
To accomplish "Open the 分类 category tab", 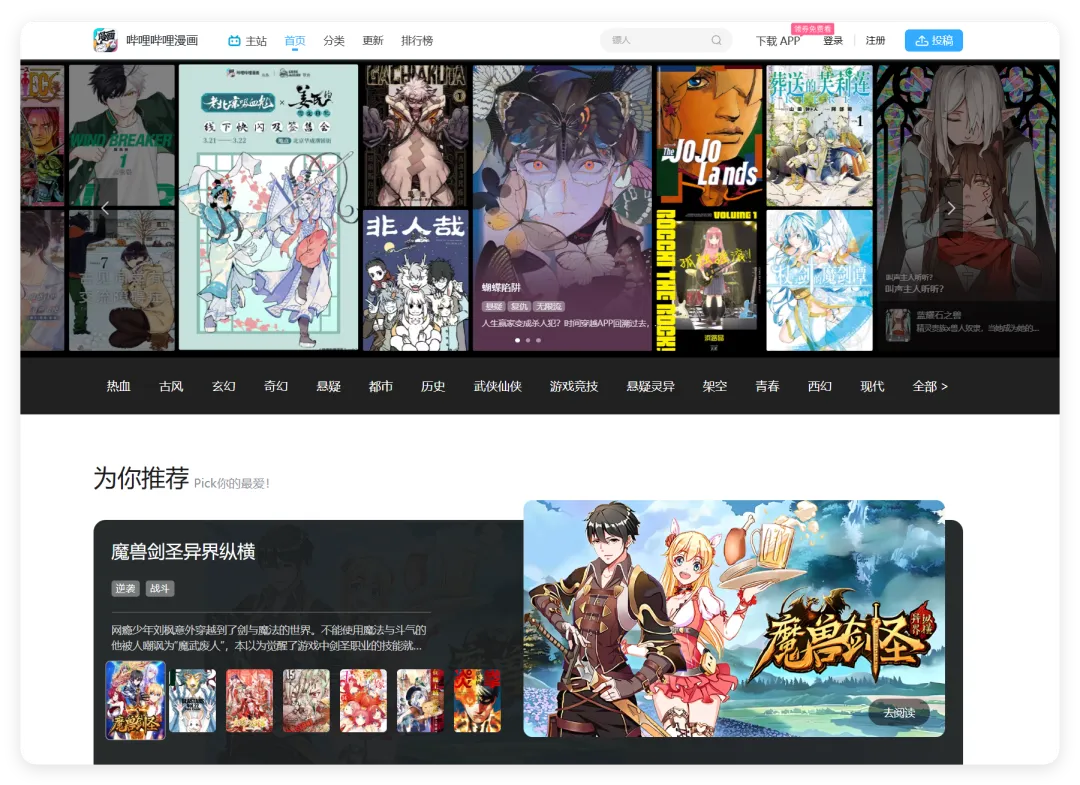I will tap(333, 41).
